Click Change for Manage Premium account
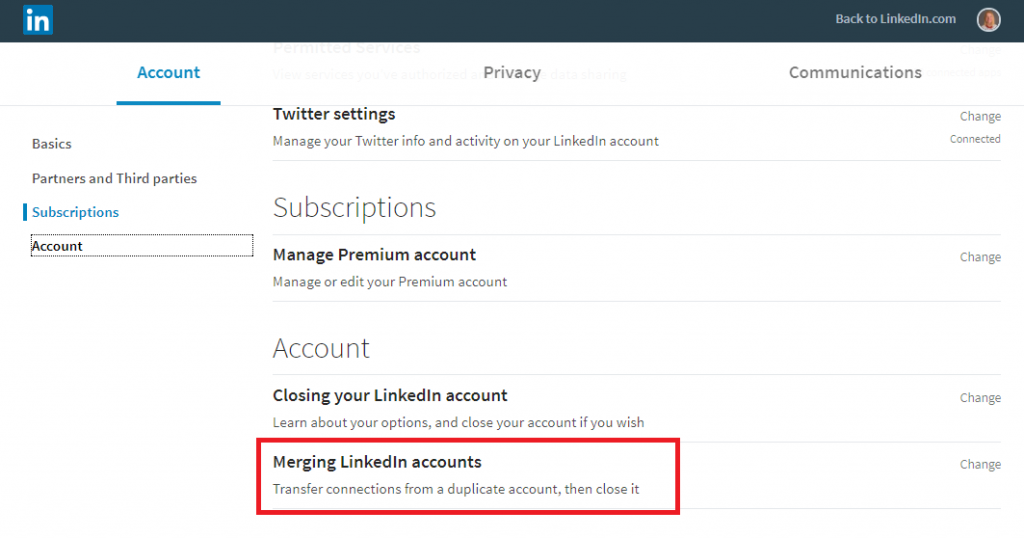The image size is (1024, 538). coord(980,257)
